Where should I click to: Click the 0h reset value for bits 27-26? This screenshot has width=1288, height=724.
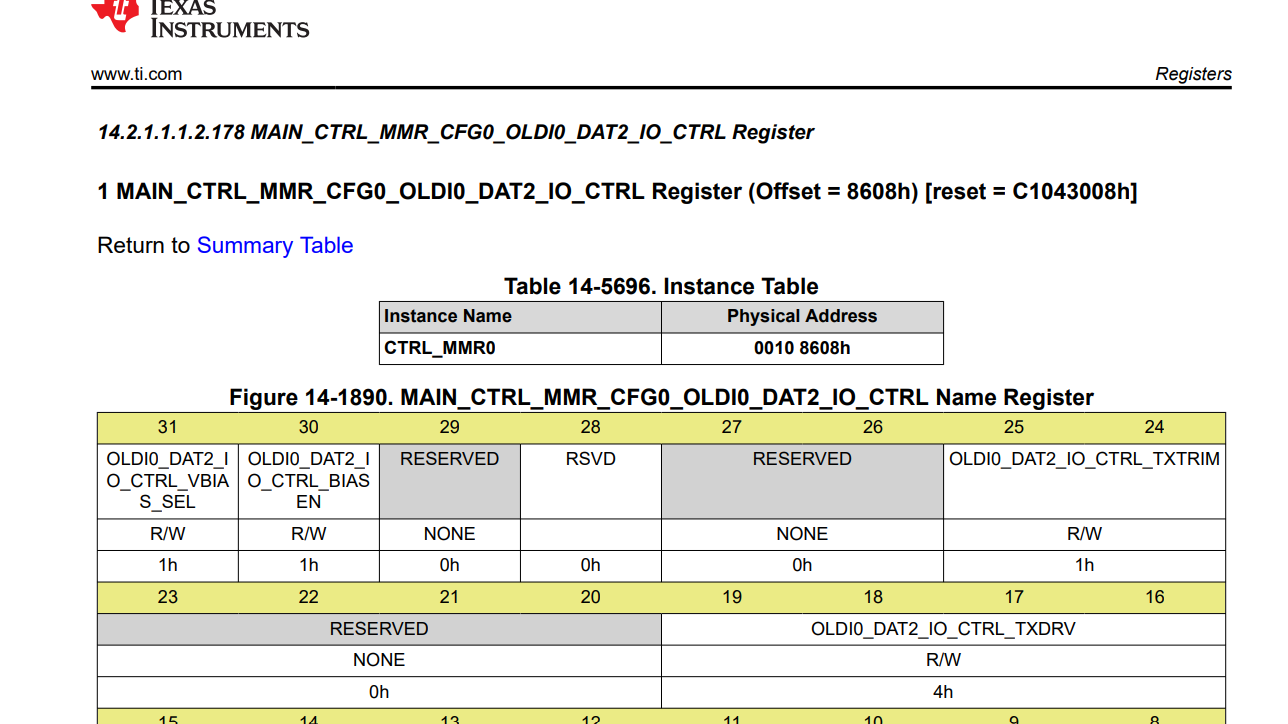click(x=802, y=565)
